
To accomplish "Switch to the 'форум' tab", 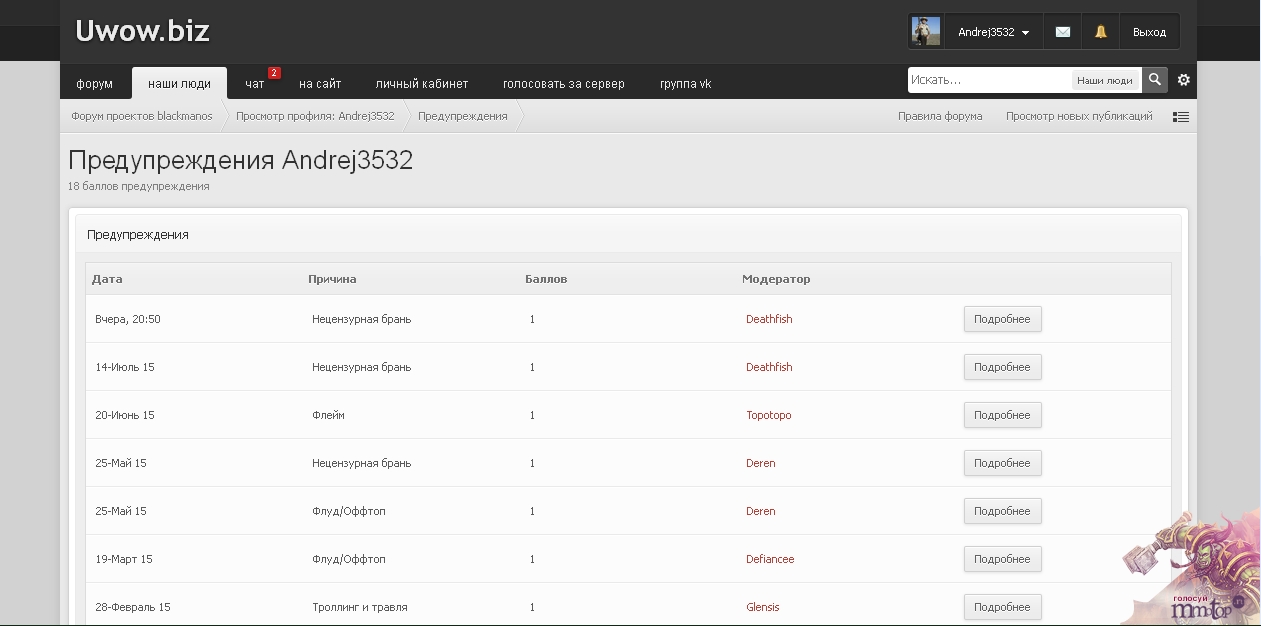I will (x=95, y=84).
